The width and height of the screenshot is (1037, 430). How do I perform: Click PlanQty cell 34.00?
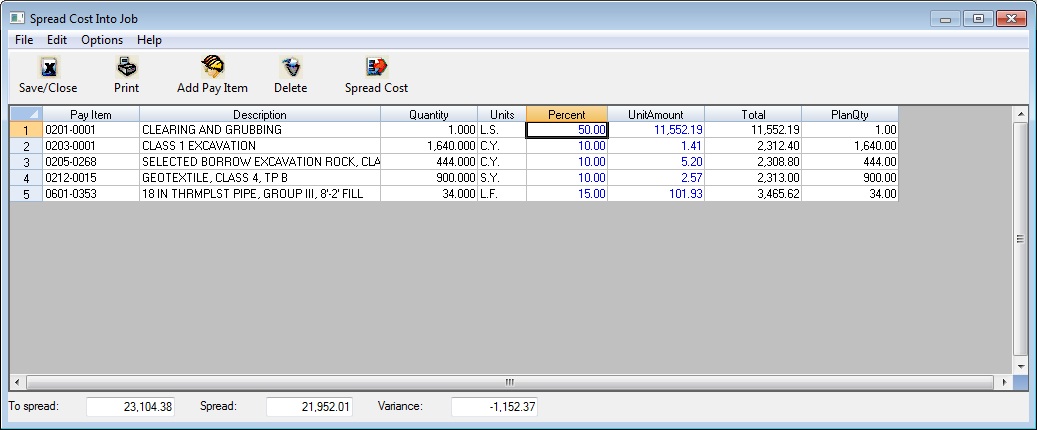(850, 194)
